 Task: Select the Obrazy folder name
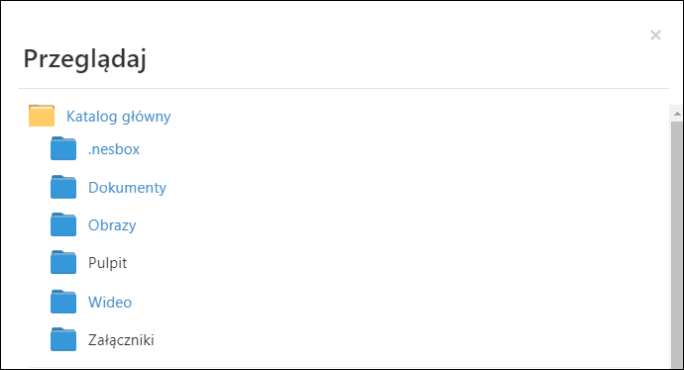click(112, 226)
